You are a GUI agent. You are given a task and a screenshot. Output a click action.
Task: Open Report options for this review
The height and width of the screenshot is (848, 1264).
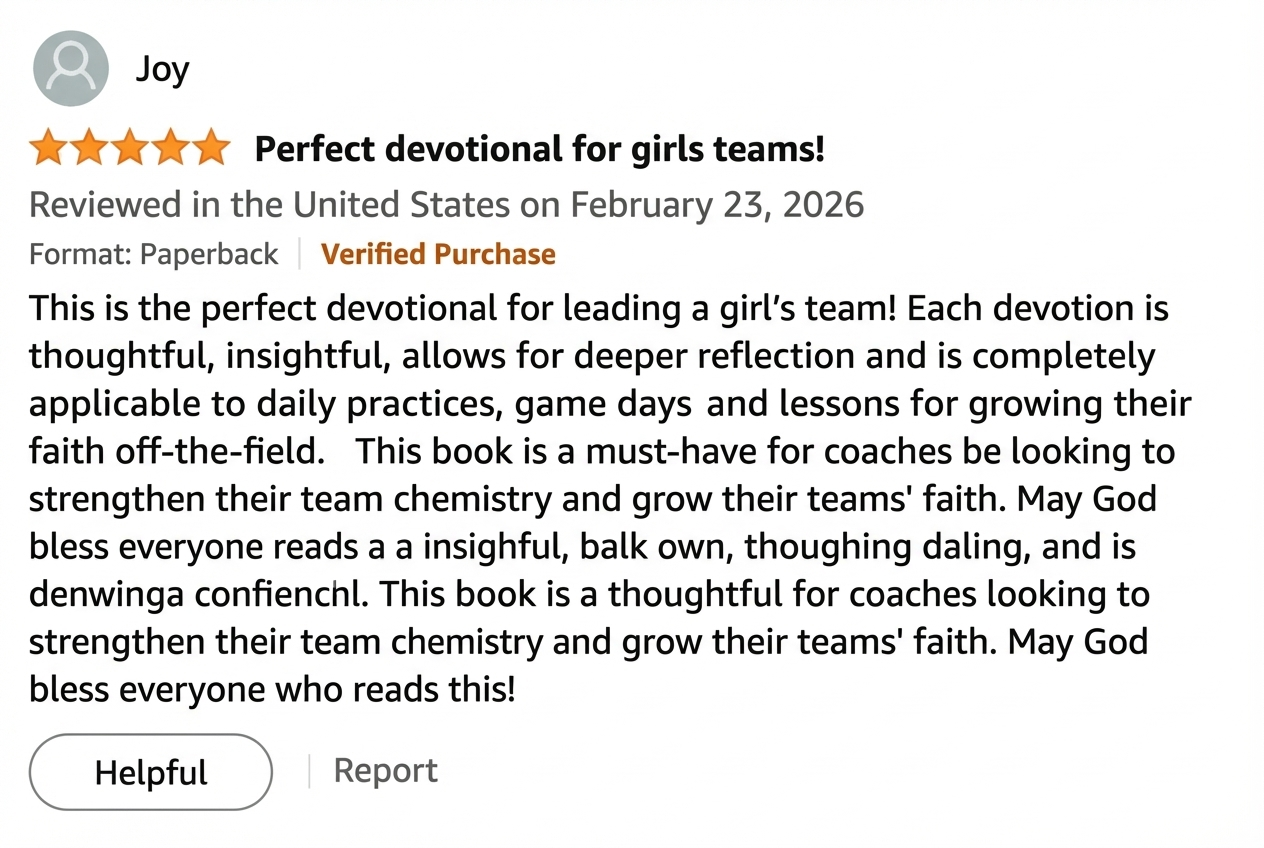pos(385,770)
